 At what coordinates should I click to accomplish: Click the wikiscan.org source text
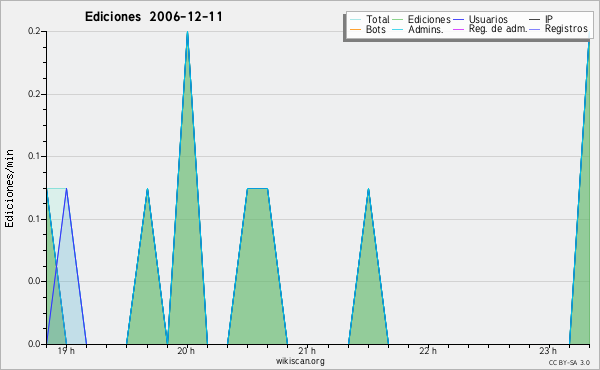click(x=300, y=361)
